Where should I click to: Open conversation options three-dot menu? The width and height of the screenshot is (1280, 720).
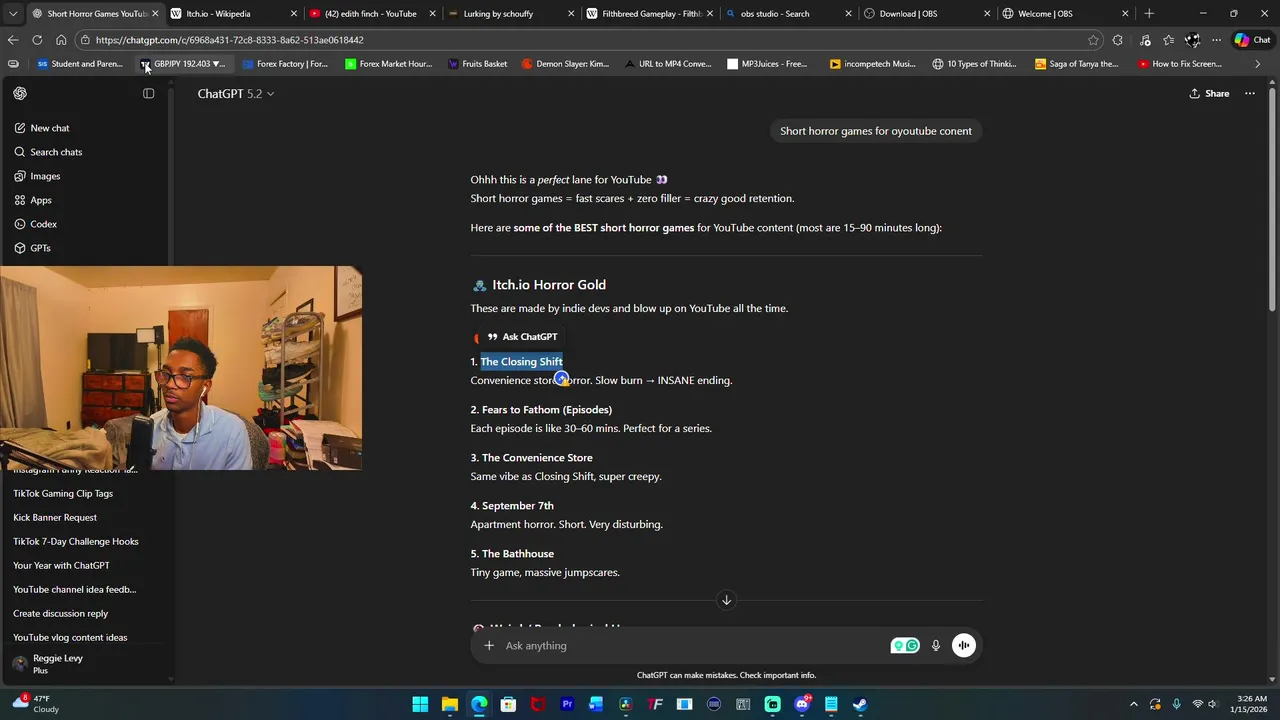tap(1250, 93)
